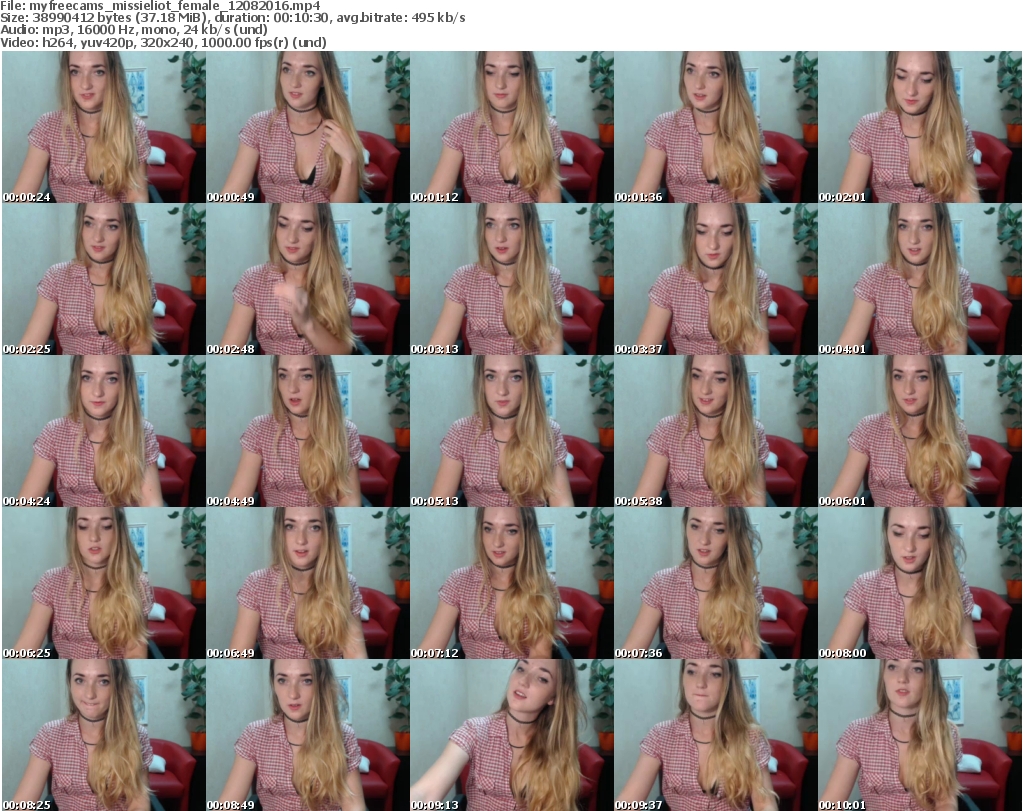Open the frame stamped 00:02:01
Image resolution: width=1024 pixels, height=811 pixels.
point(920,127)
